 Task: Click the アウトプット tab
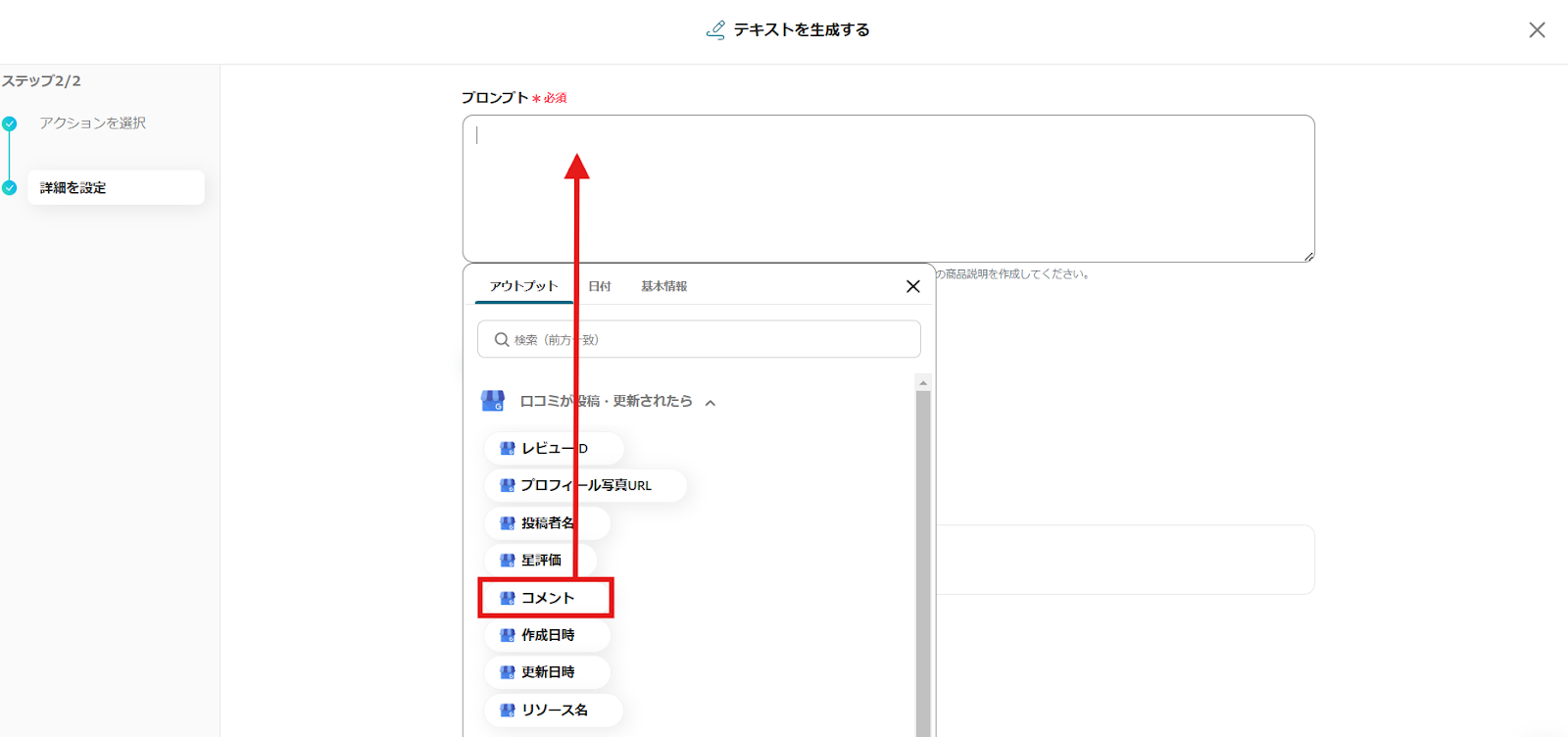tap(523, 286)
